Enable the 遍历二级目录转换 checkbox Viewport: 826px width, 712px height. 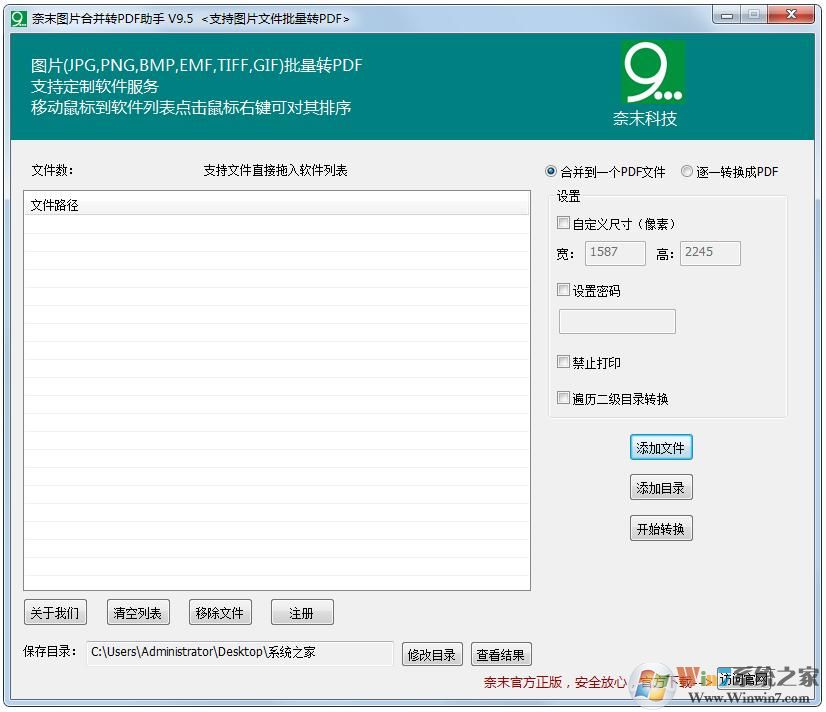[x=563, y=397]
